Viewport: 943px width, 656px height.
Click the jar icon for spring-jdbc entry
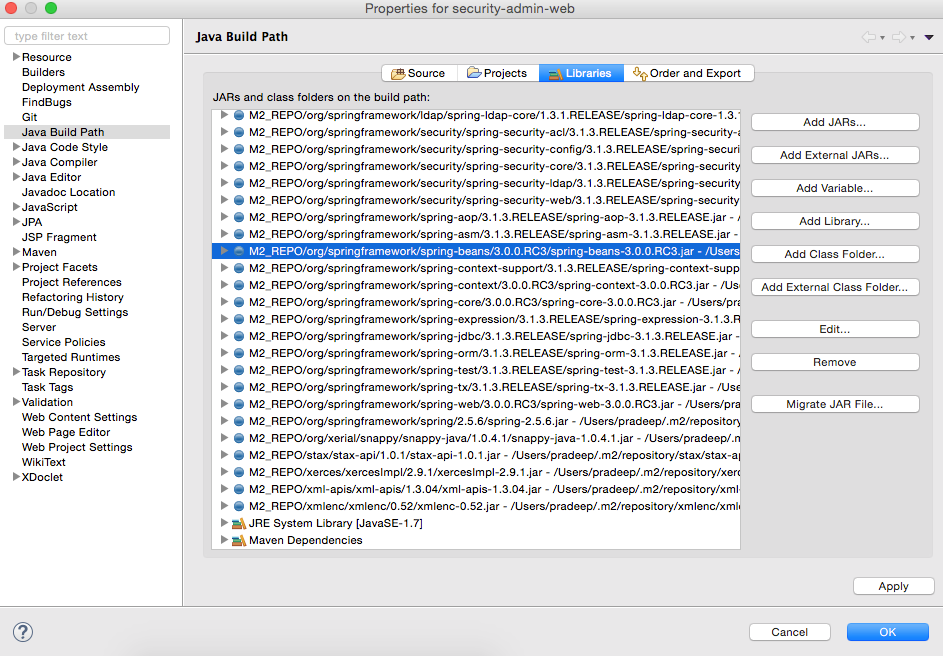(239, 336)
